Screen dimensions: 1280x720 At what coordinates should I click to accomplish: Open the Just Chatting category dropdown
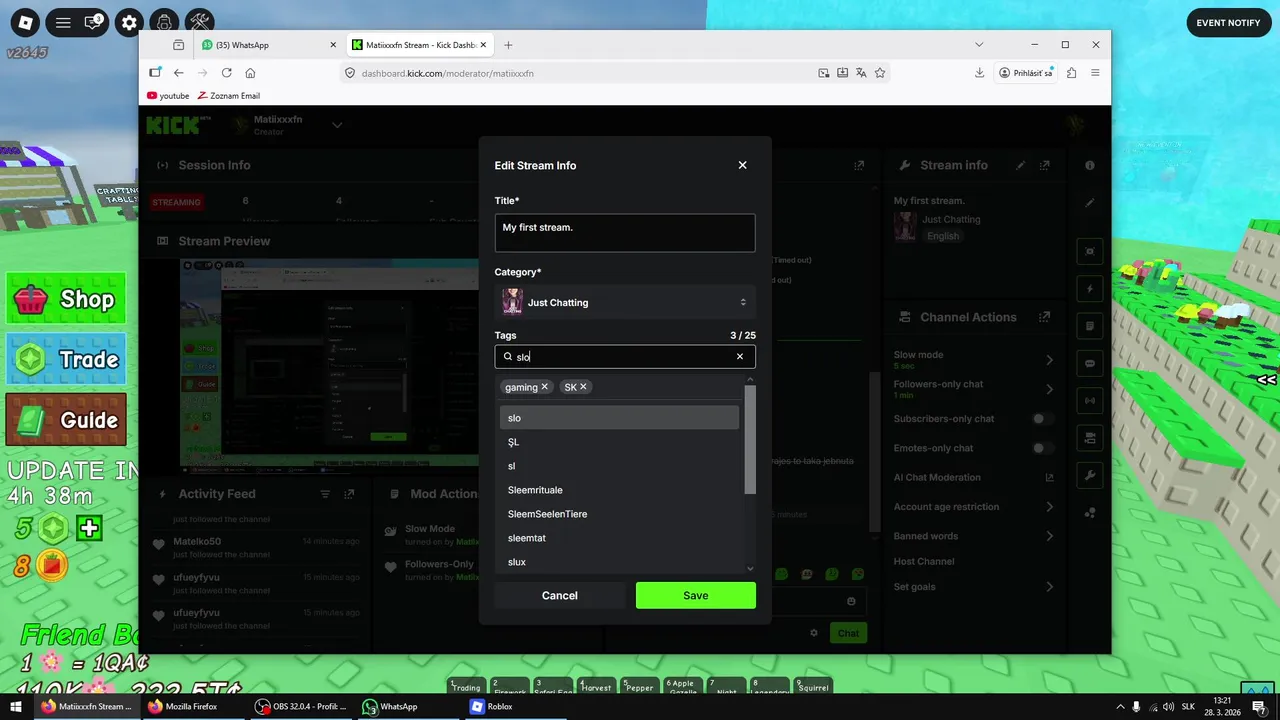[625, 302]
